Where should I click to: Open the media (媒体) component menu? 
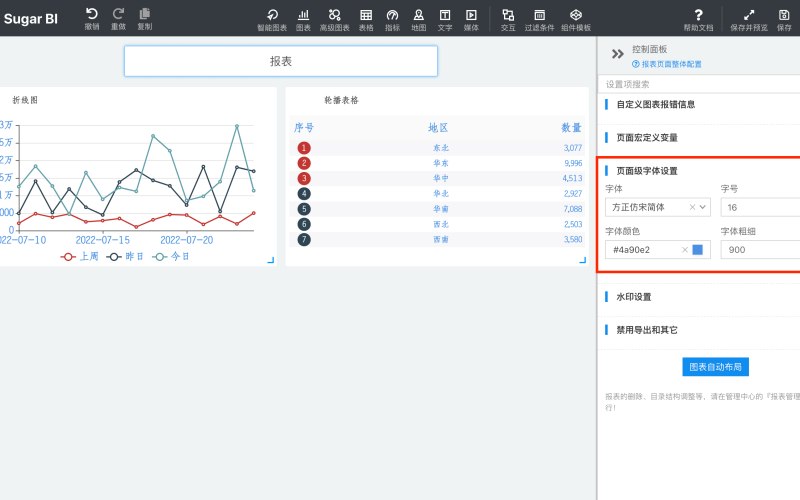(x=471, y=20)
